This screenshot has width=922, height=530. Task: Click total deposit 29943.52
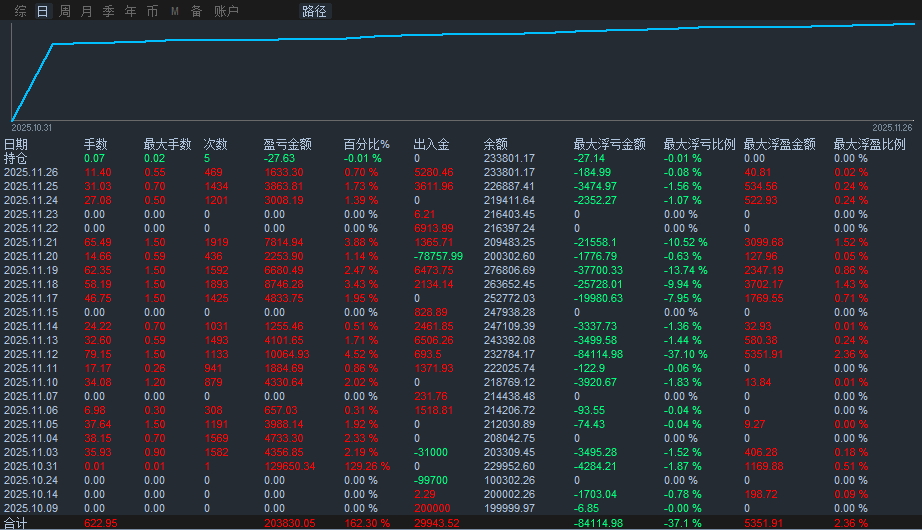pyautogui.click(x=437, y=523)
